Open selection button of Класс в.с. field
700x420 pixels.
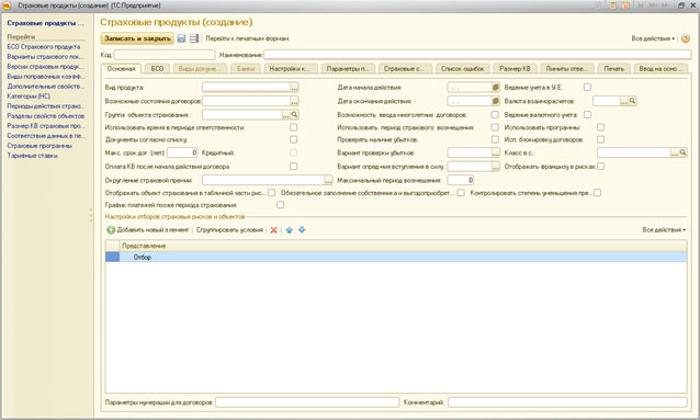(x=675, y=153)
